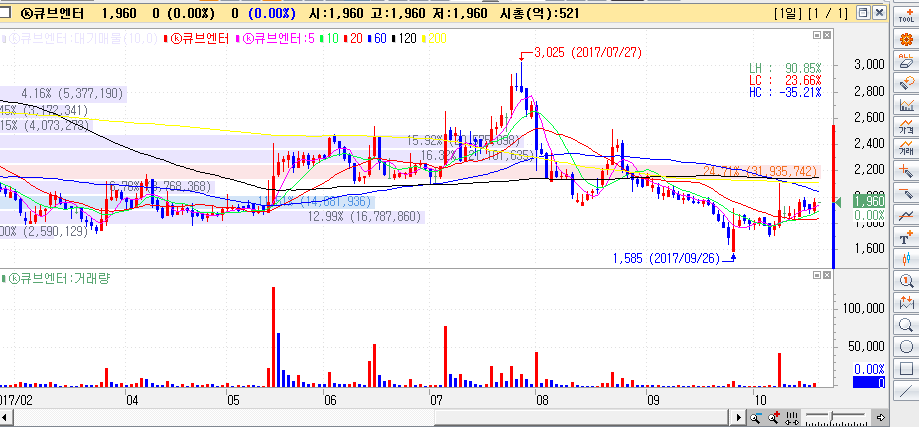Viewport: 919px width, 427px height.
Task: Toggle the 120 moving average legend item
Action: [x=407, y=39]
